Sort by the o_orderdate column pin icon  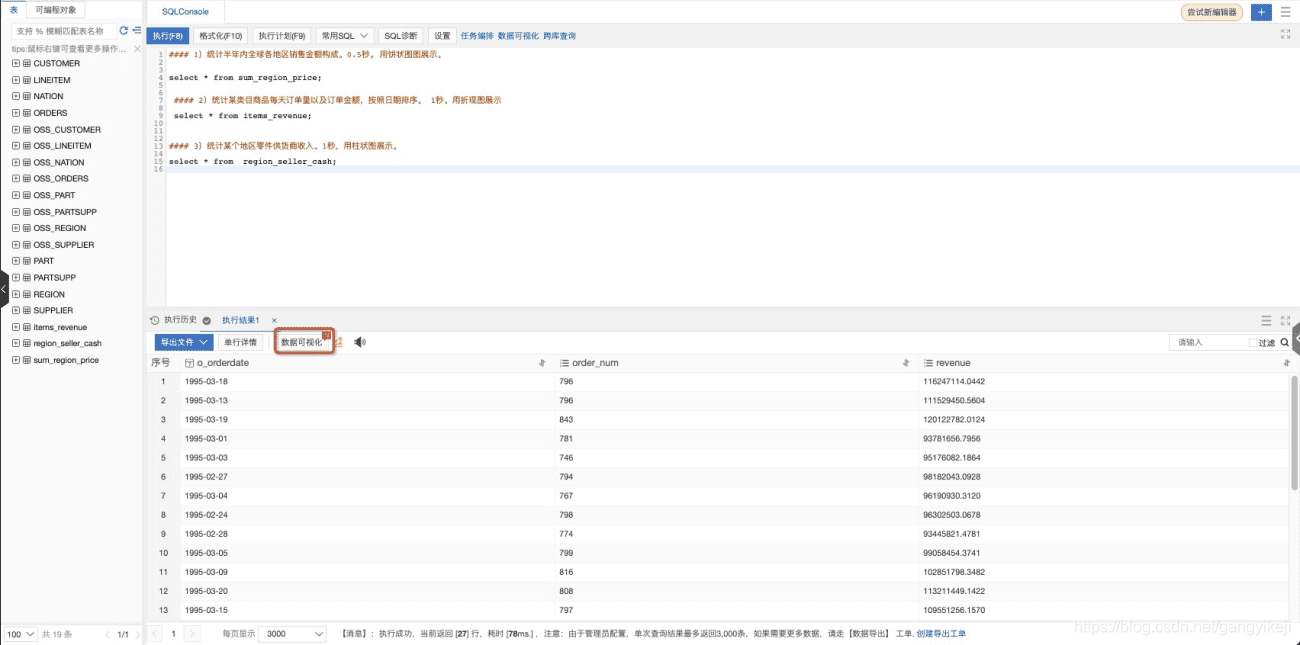pos(542,363)
